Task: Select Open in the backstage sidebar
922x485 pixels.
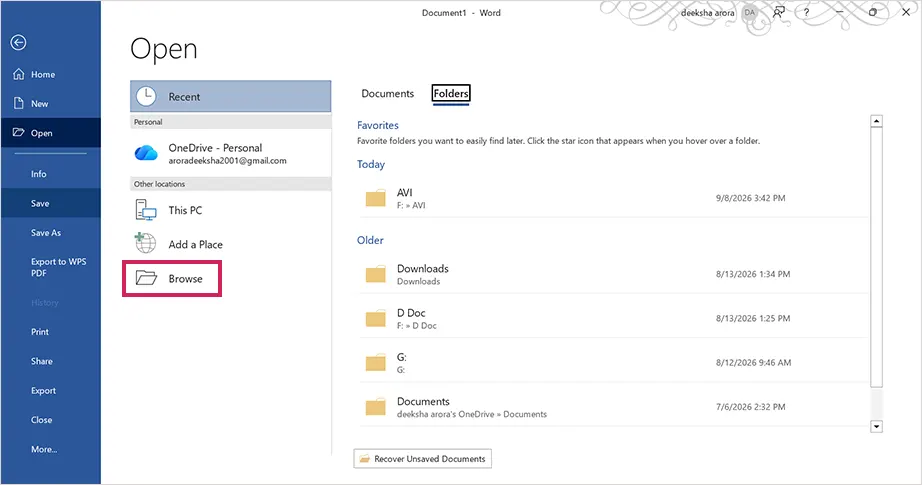Action: point(50,133)
